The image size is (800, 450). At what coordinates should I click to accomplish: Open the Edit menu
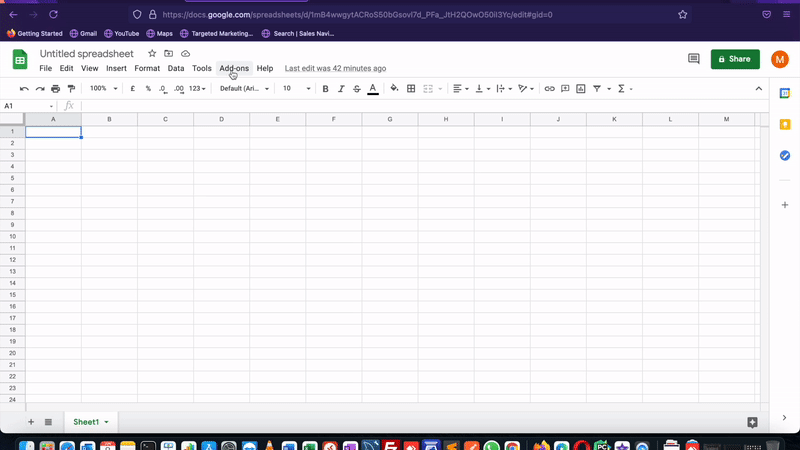click(x=66, y=68)
